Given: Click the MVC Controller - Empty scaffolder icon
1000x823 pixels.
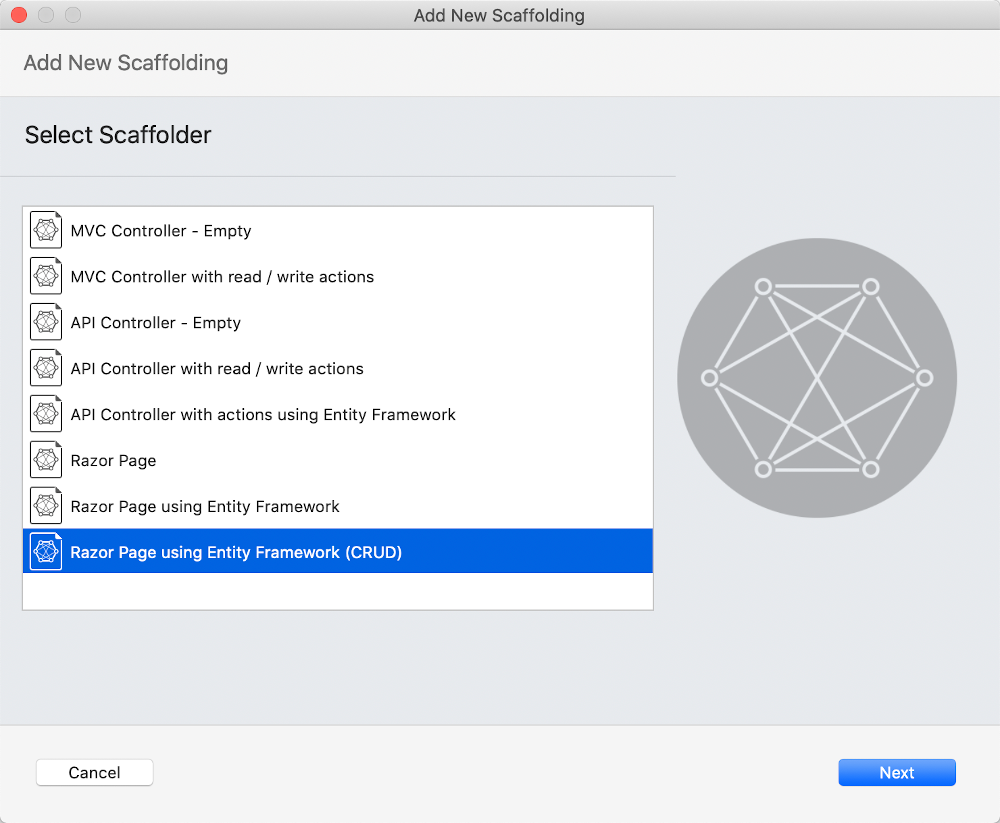Looking at the screenshot, I should click(x=45, y=229).
